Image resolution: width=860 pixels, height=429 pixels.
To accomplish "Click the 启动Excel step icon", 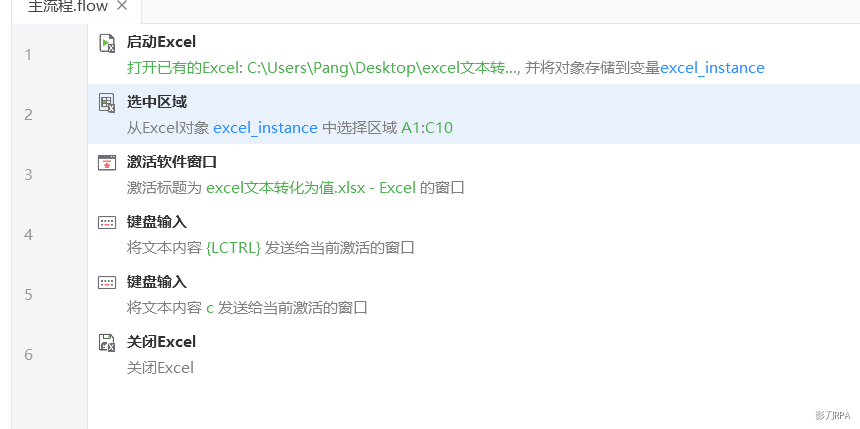I will click(x=107, y=43).
